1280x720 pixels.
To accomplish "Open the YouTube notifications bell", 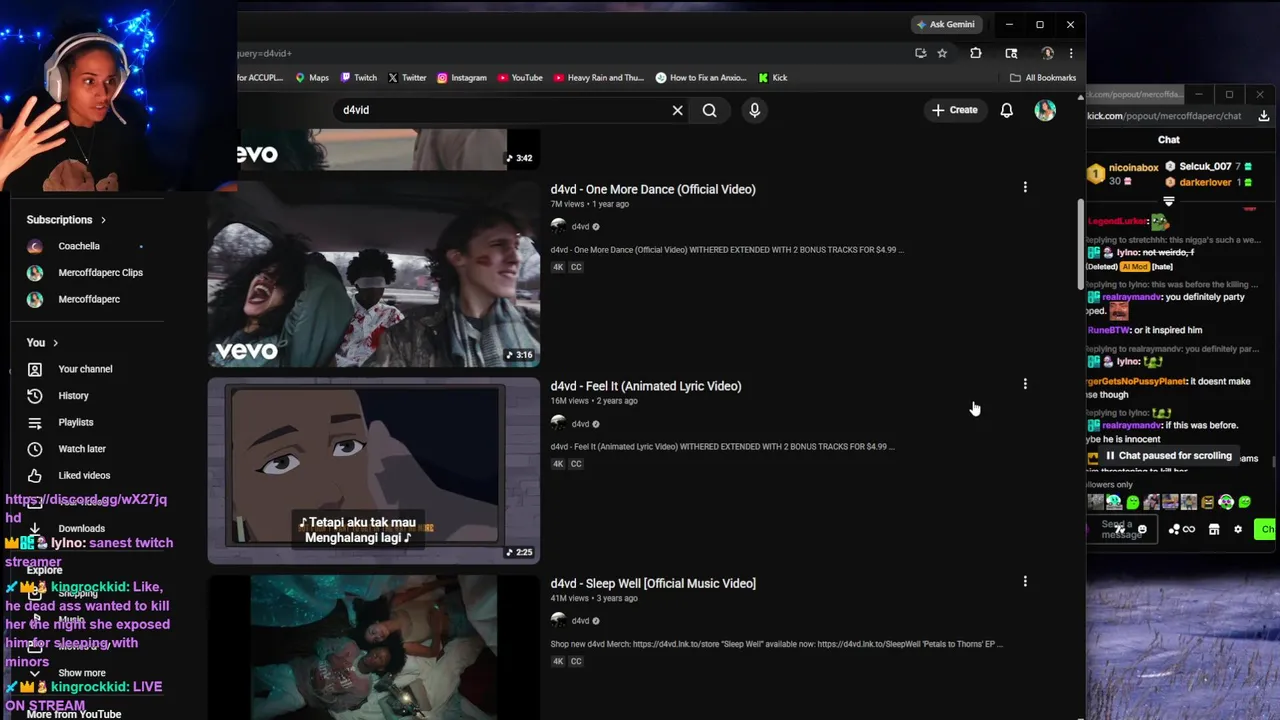I will coord(1007,110).
